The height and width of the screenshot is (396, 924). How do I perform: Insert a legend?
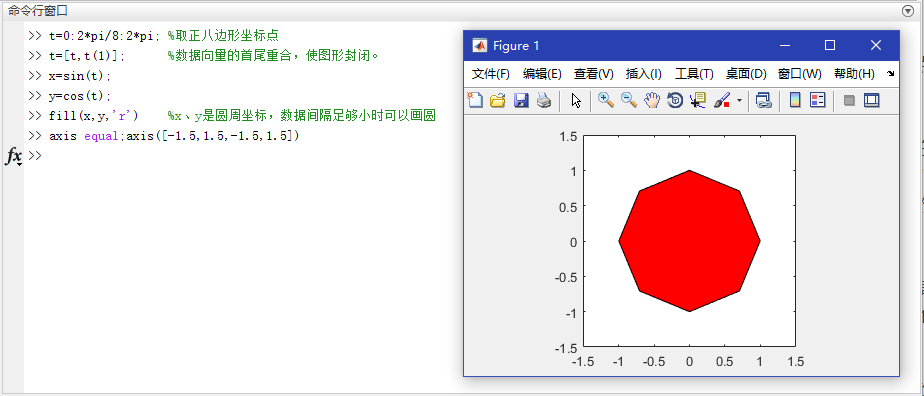(817, 100)
